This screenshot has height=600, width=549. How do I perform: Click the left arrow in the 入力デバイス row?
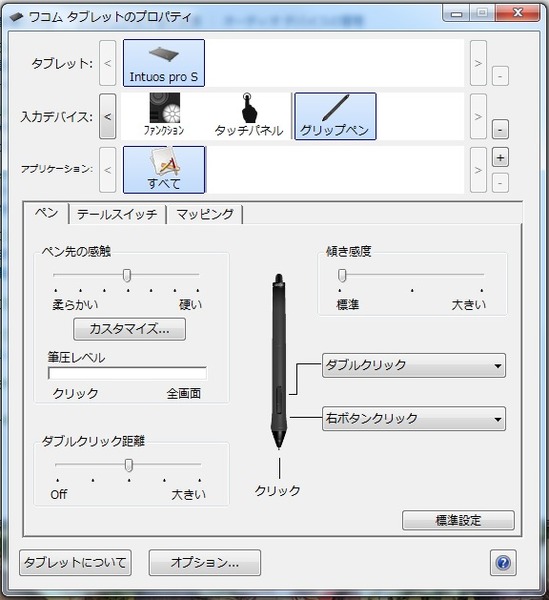click(x=108, y=116)
